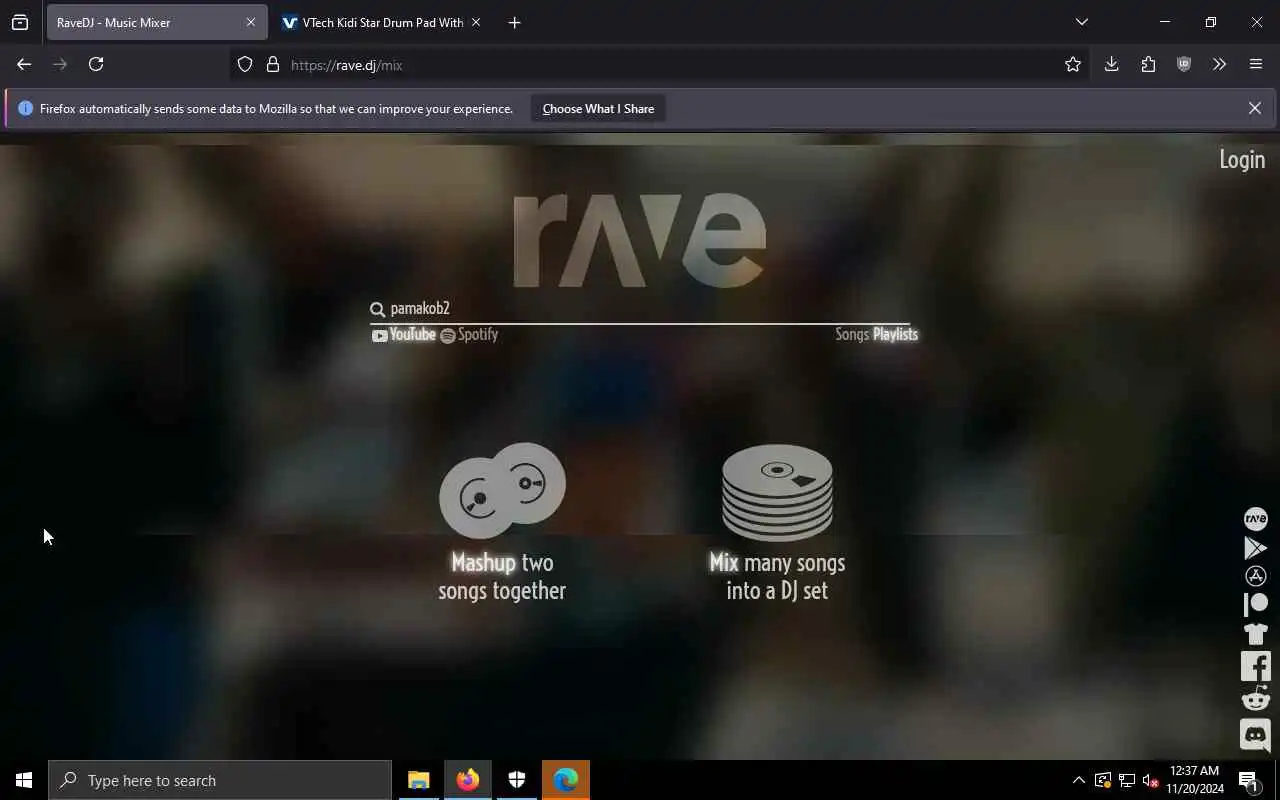Open the Reddit icon in sidebar

tap(1255, 698)
